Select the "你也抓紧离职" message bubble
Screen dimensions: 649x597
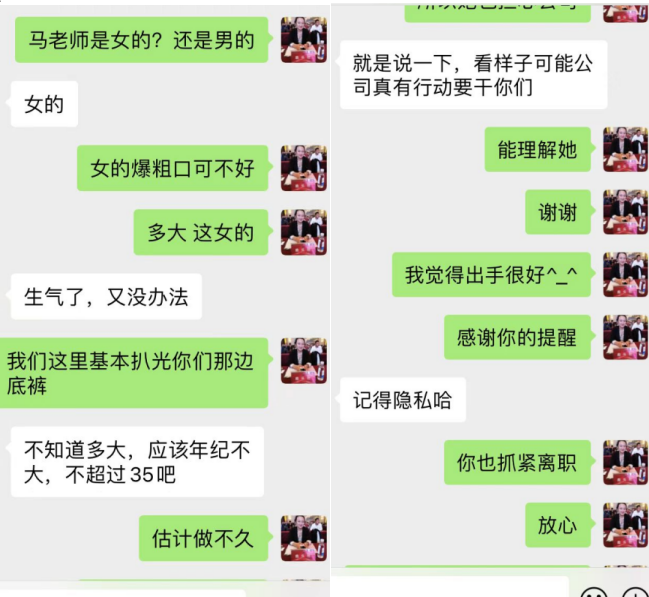(x=517, y=462)
